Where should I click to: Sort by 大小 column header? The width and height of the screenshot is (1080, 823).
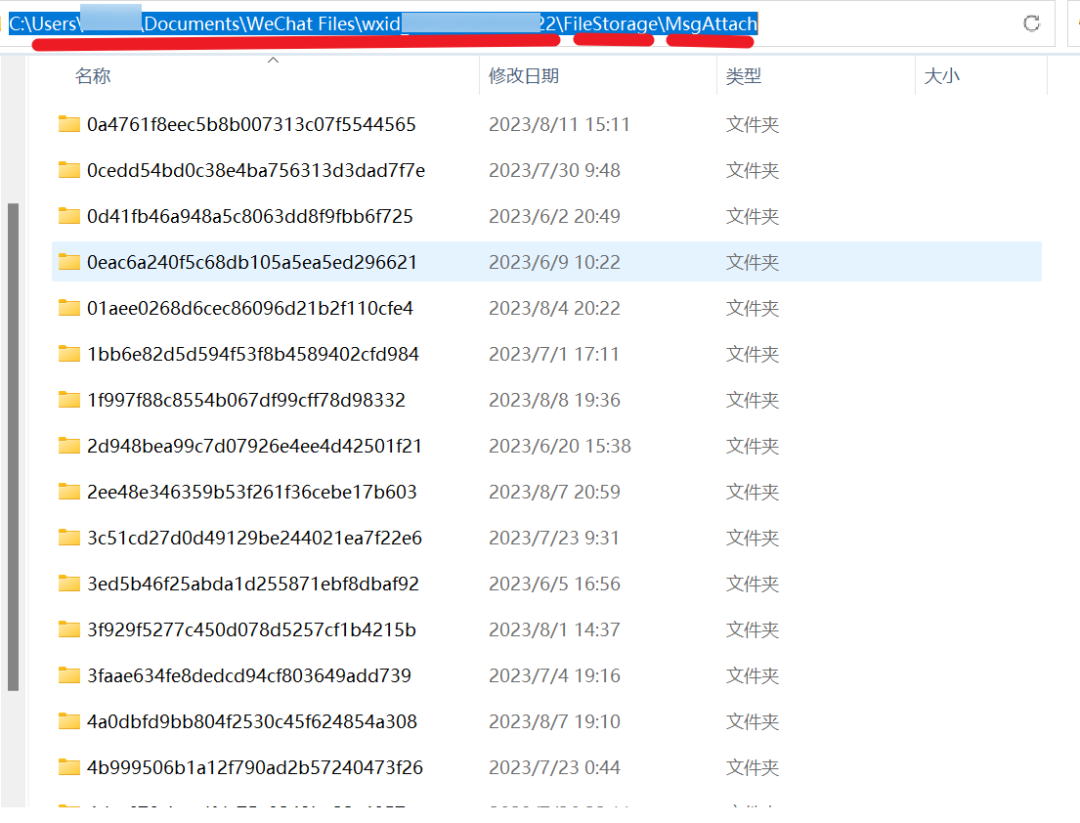click(941, 76)
